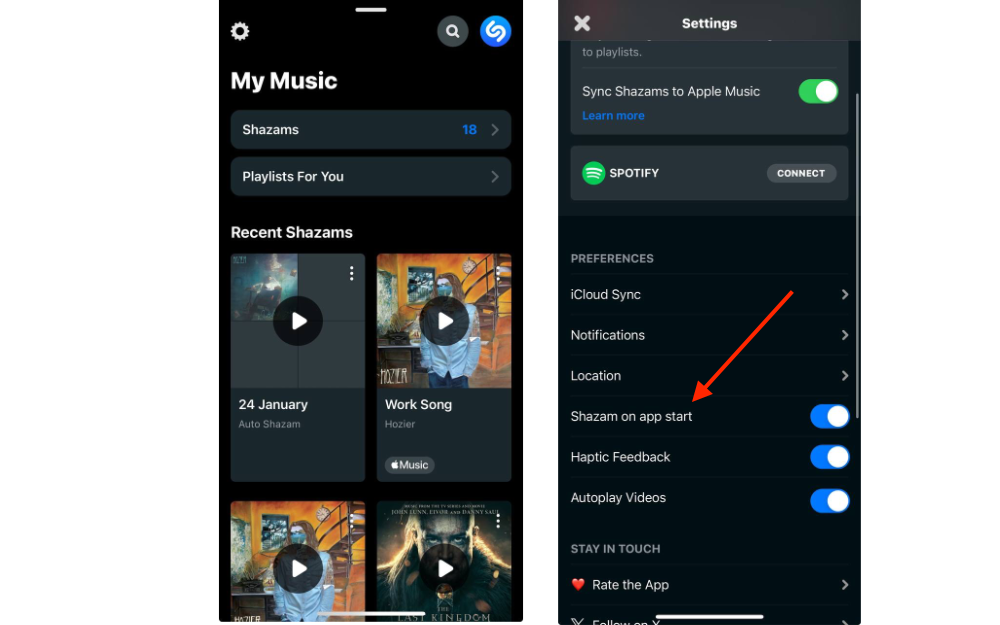
Task: Tap the Recent Shazams heading
Action: (x=291, y=232)
